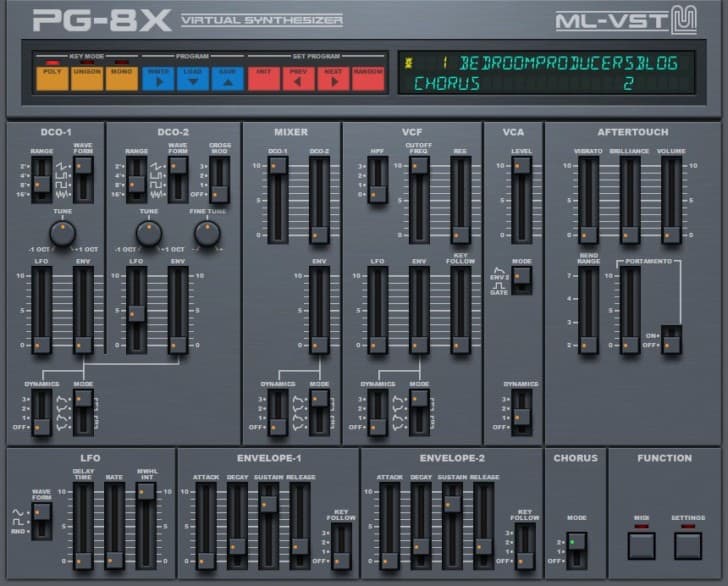Image resolution: width=728 pixels, height=586 pixels.
Task: Toggle the PORTAMENTO on/off switch
Action: (671, 340)
